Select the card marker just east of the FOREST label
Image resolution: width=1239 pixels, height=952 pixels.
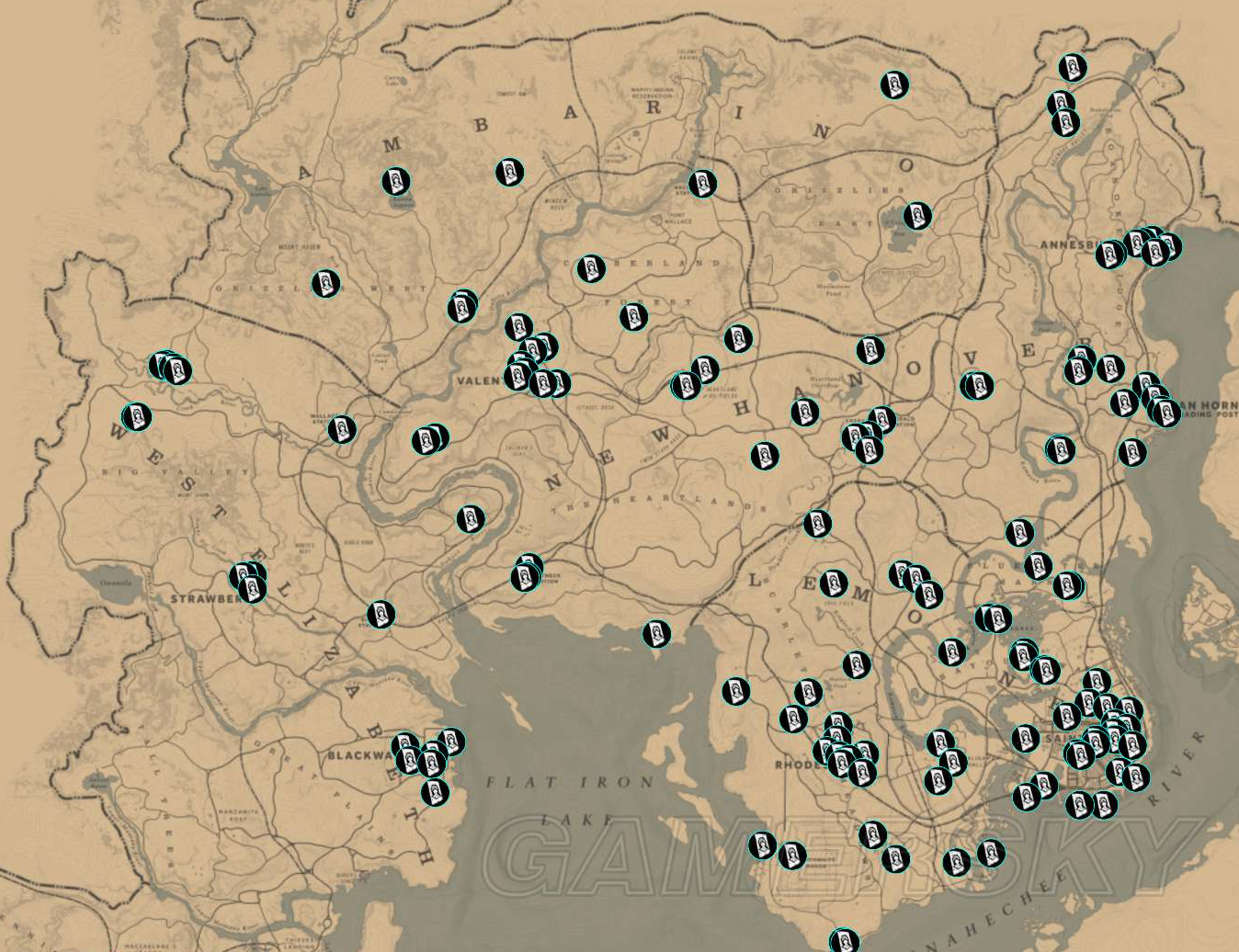(738, 338)
